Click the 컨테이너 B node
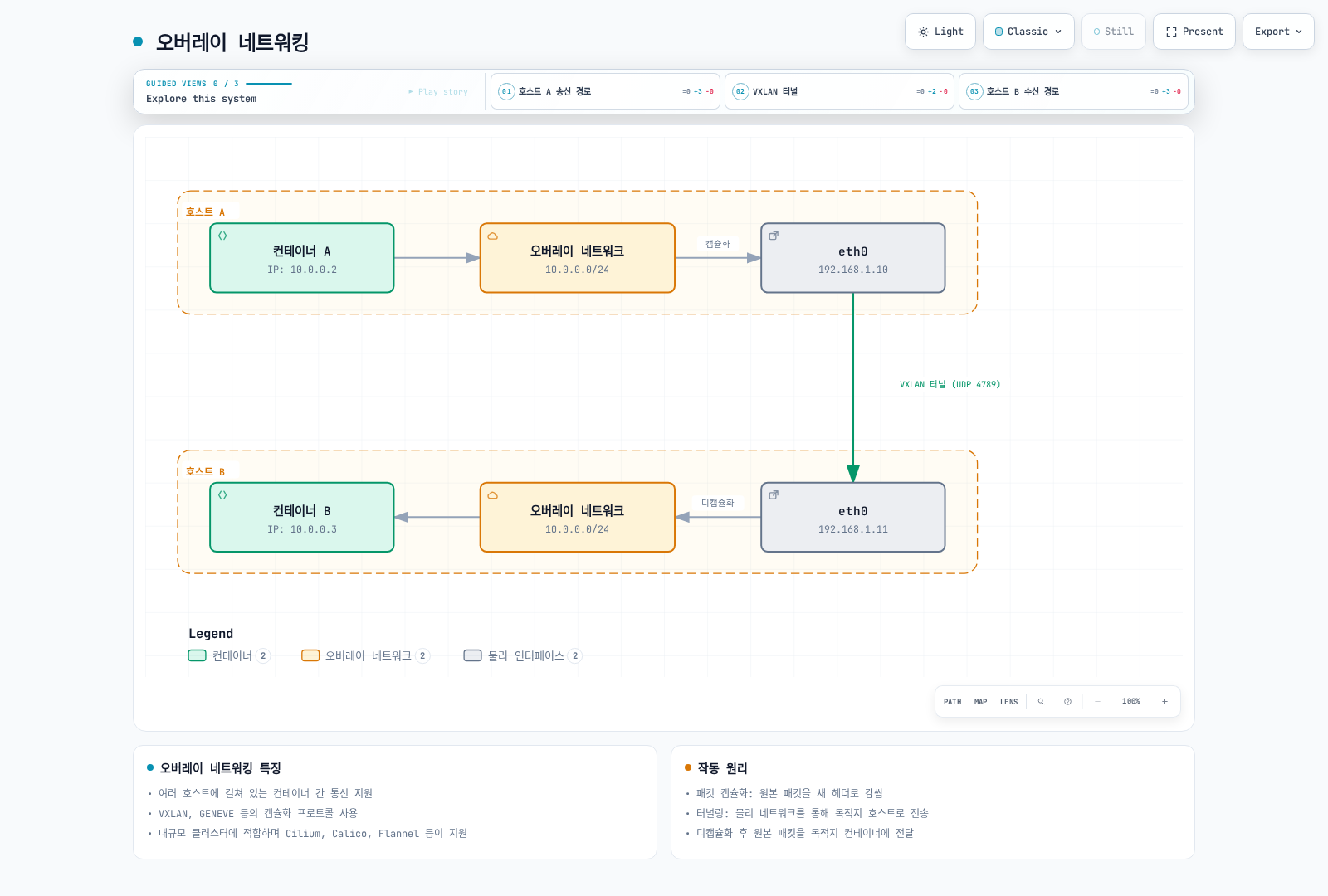Image resolution: width=1328 pixels, height=896 pixels. (302, 517)
